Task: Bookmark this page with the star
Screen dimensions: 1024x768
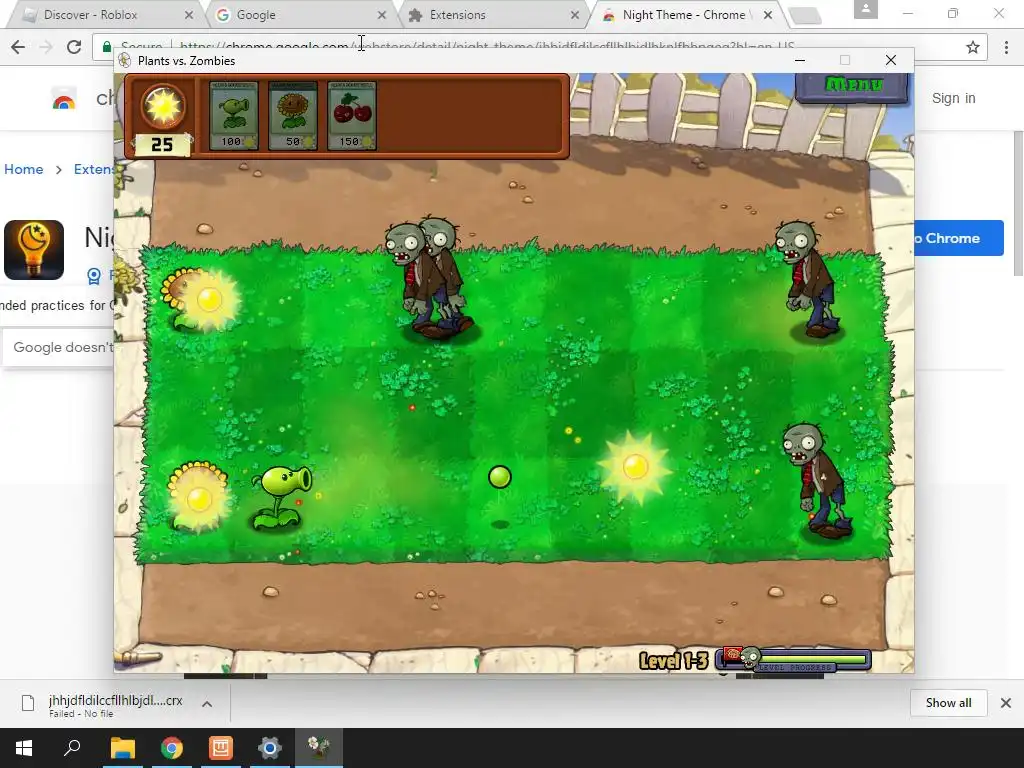Action: [973, 47]
